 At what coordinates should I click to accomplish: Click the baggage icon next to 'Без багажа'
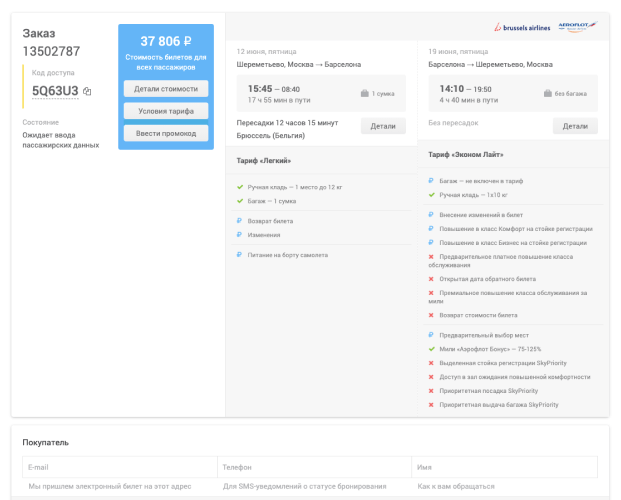548,93
